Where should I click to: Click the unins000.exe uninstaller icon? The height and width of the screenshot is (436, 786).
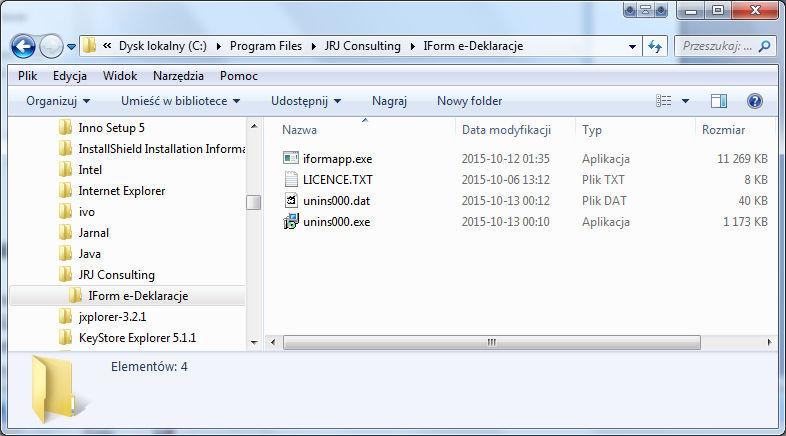[x=291, y=222]
